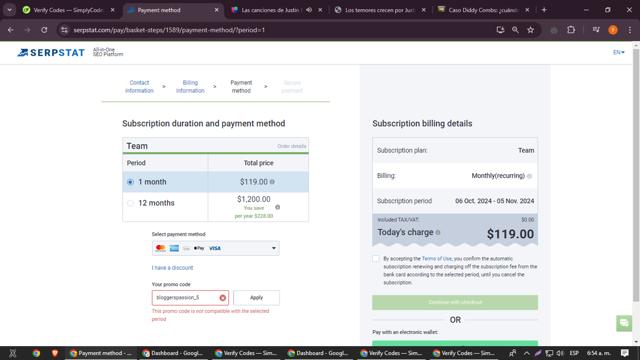
Task: View site information icon in address bar
Action: pos(64,30)
